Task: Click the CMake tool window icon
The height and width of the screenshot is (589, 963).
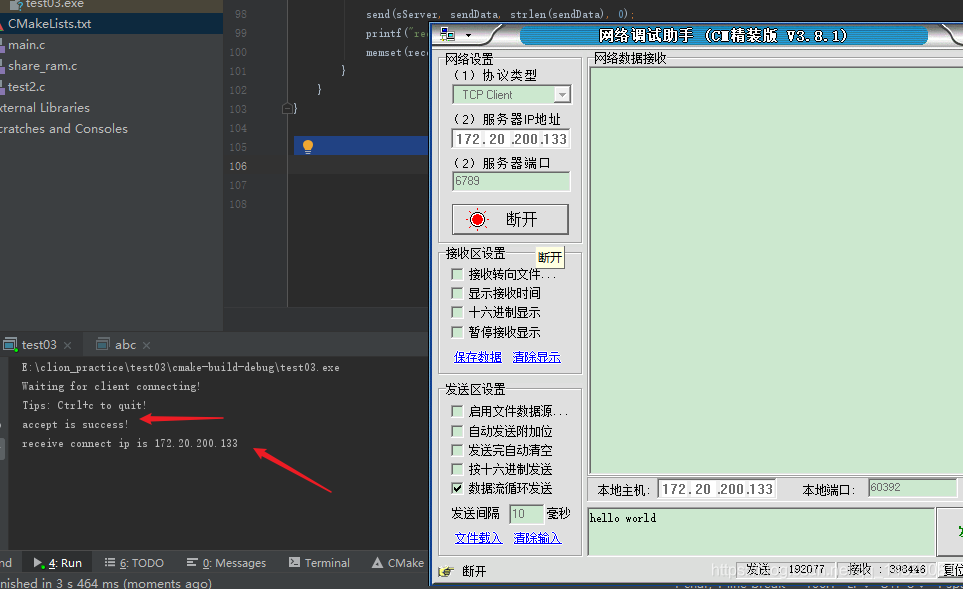Action: (378, 563)
